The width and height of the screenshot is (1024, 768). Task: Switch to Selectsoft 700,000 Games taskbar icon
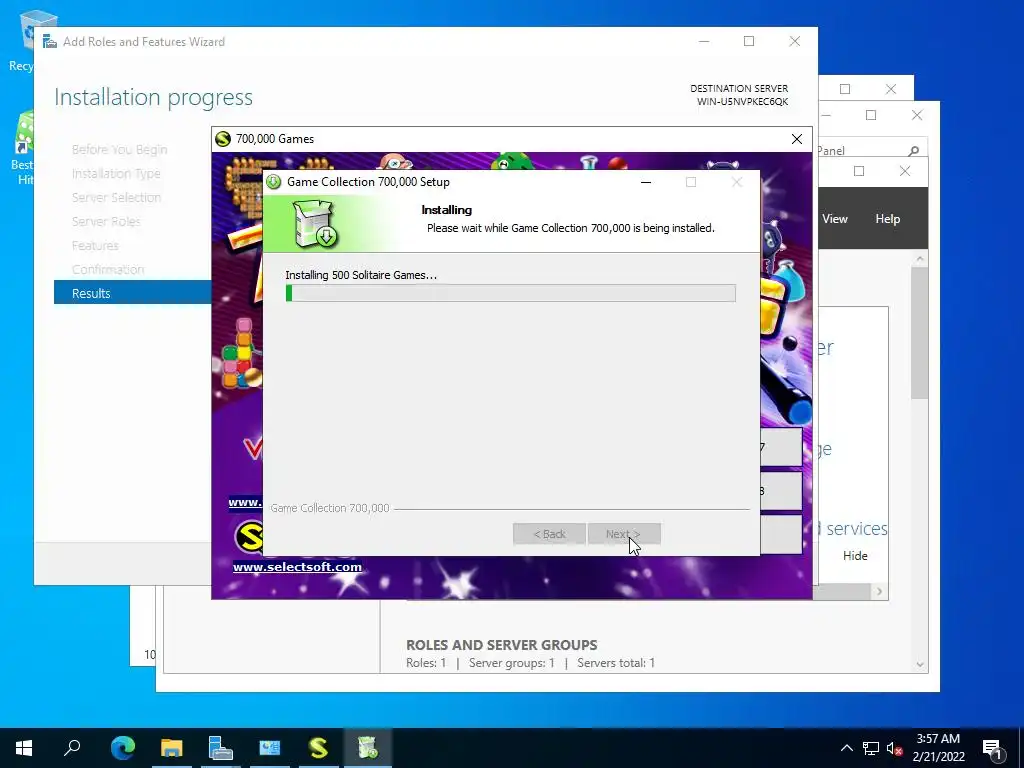pyautogui.click(x=319, y=748)
